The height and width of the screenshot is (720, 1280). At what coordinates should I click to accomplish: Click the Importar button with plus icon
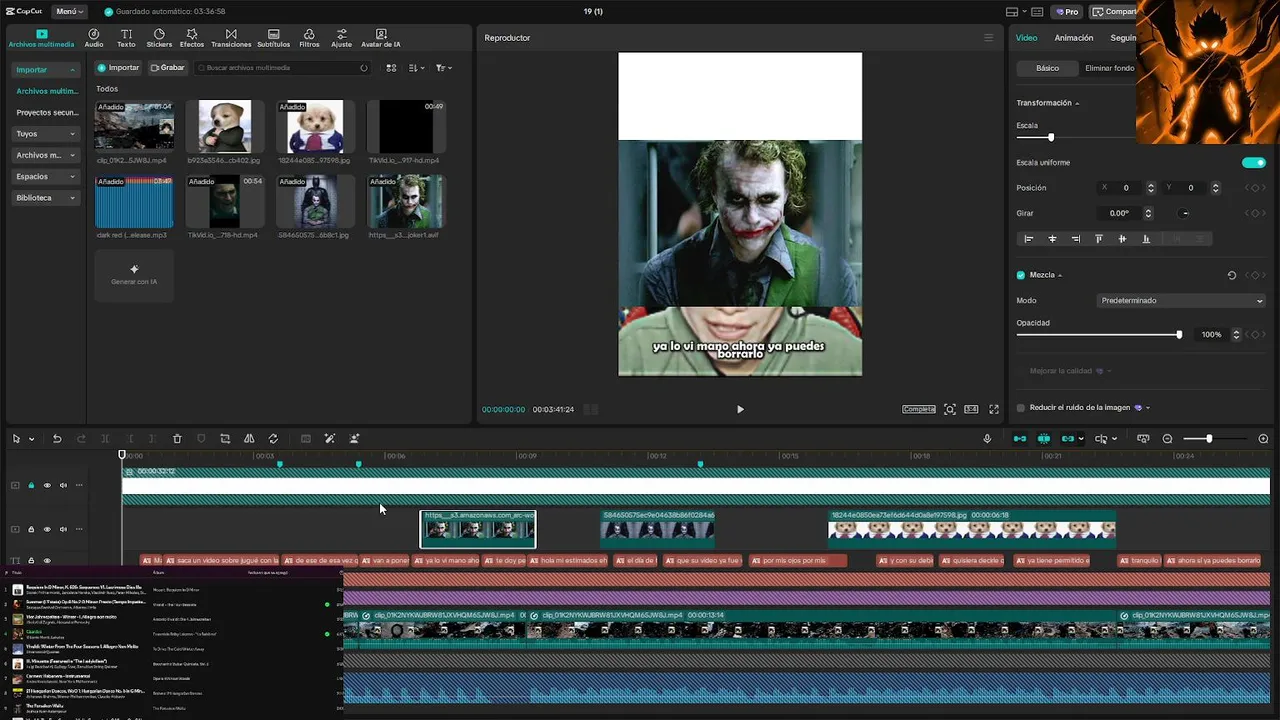118,68
